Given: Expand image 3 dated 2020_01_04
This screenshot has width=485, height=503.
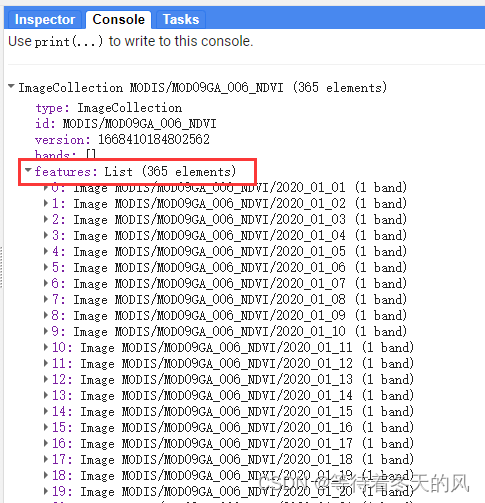Looking at the screenshot, I should 46,235.
